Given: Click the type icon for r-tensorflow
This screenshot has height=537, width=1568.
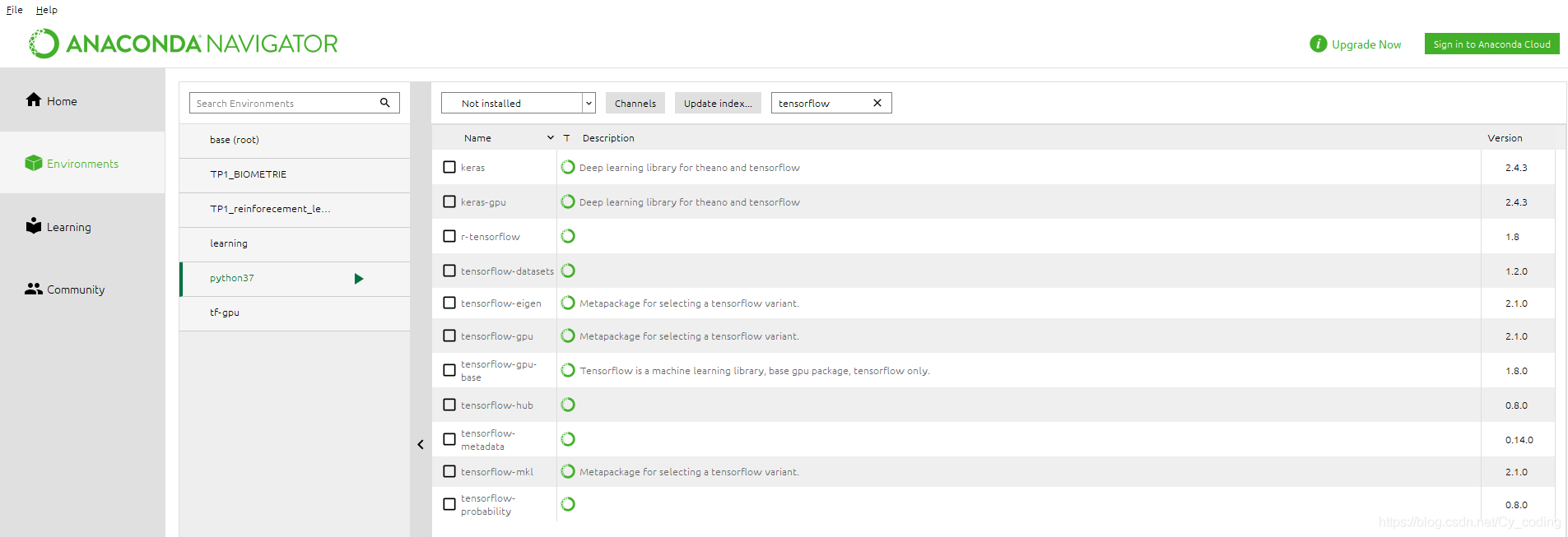Looking at the screenshot, I should click(x=568, y=236).
